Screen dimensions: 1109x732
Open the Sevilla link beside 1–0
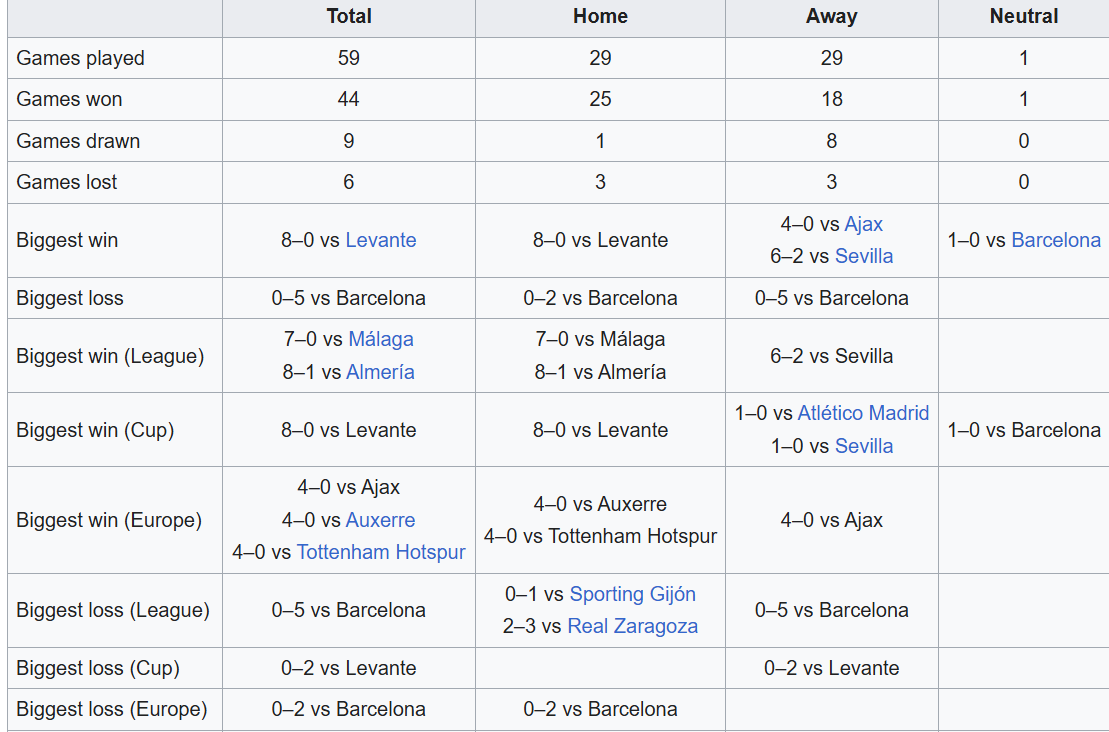pos(863,446)
